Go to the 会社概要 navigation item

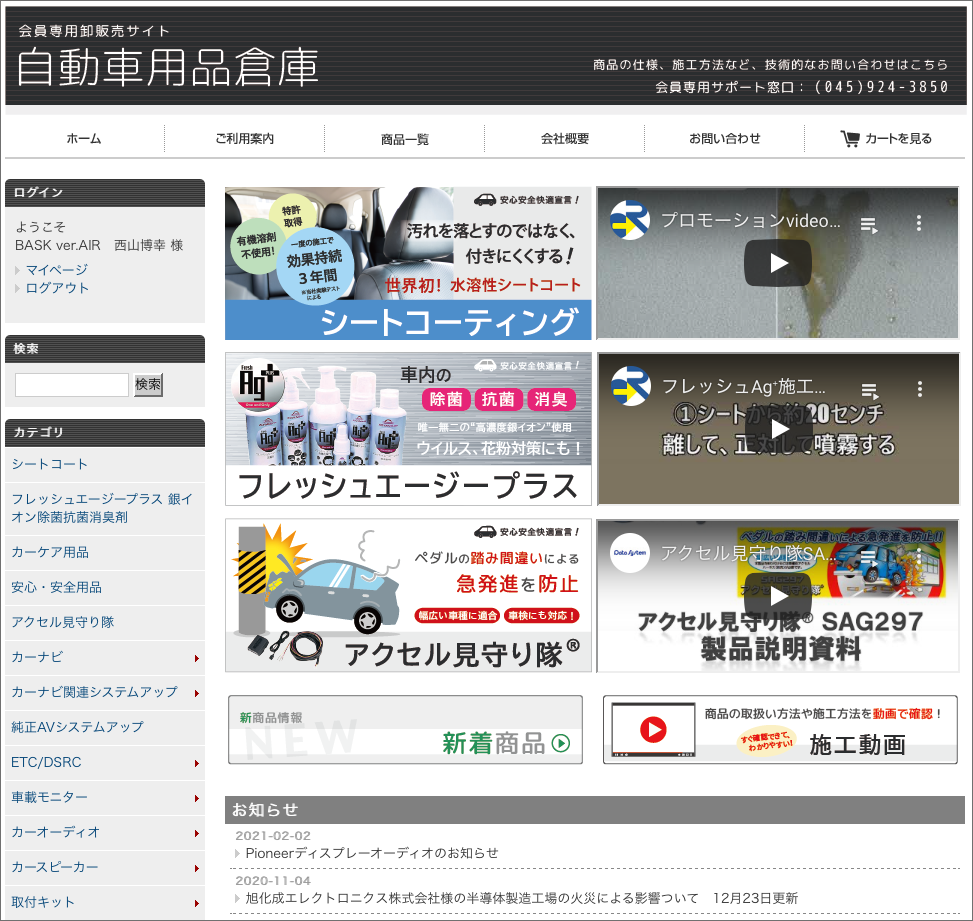565,139
